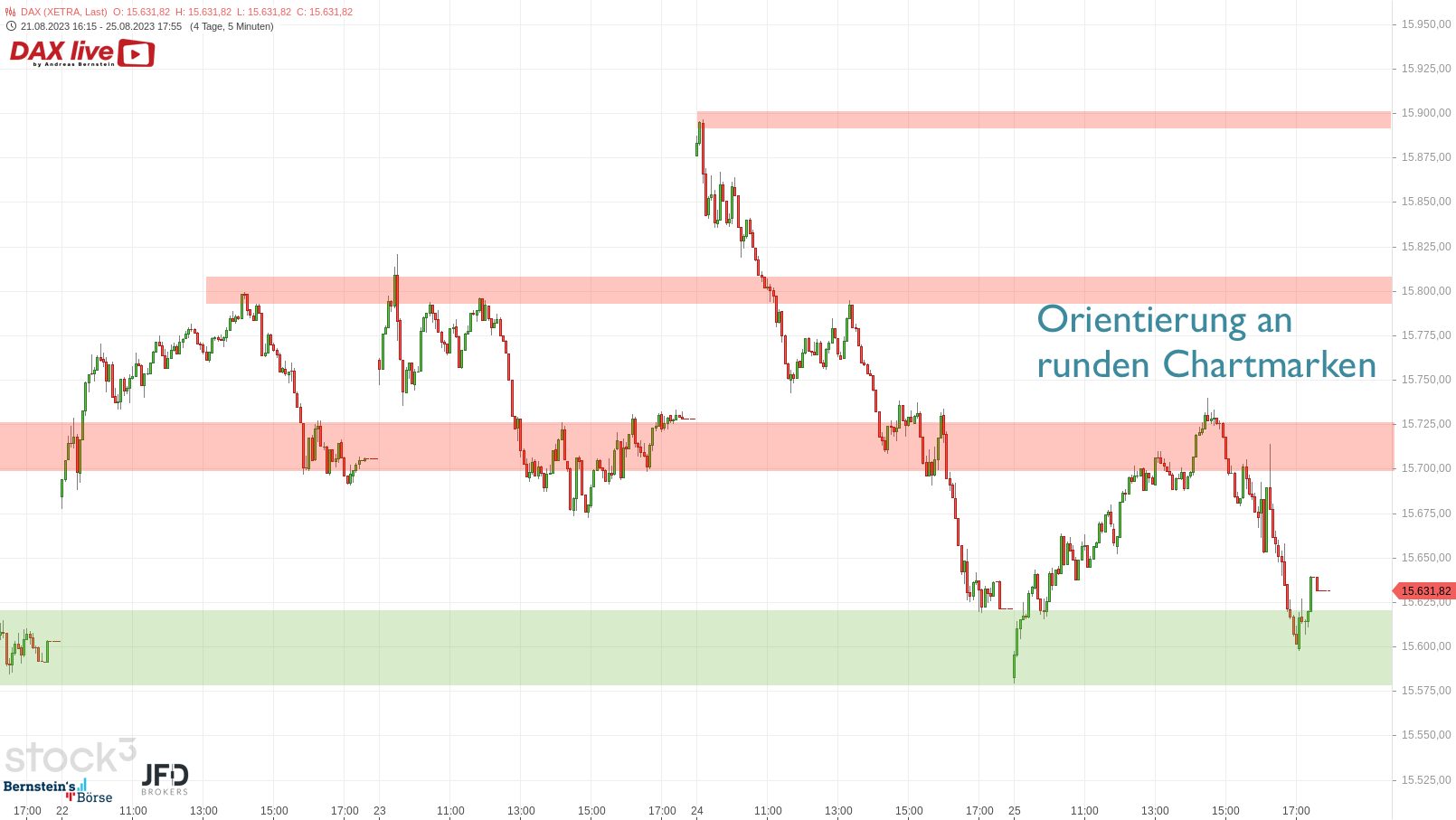Screen dimensions: 1456x820
Task: Open the (4 Tage, 5 Minuten) interval label
Action: coord(232,26)
